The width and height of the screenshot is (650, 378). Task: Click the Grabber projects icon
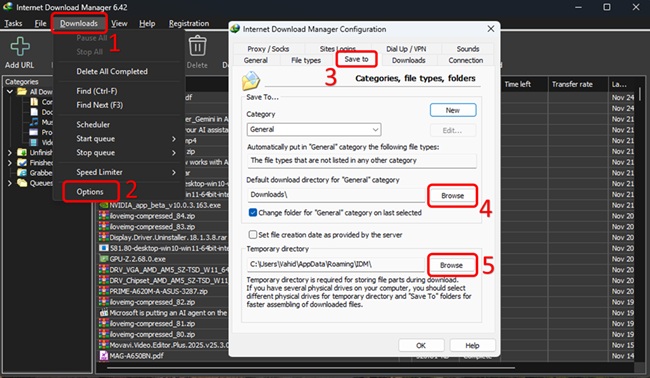(22, 173)
